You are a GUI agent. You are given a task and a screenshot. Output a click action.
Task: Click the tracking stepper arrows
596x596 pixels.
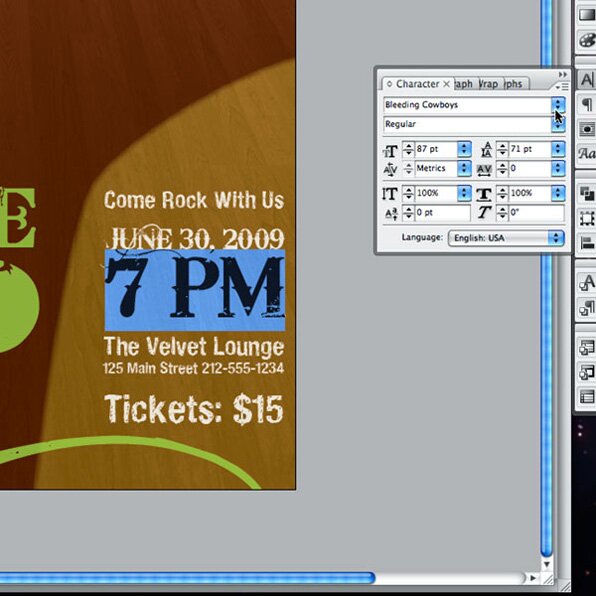pos(502,168)
